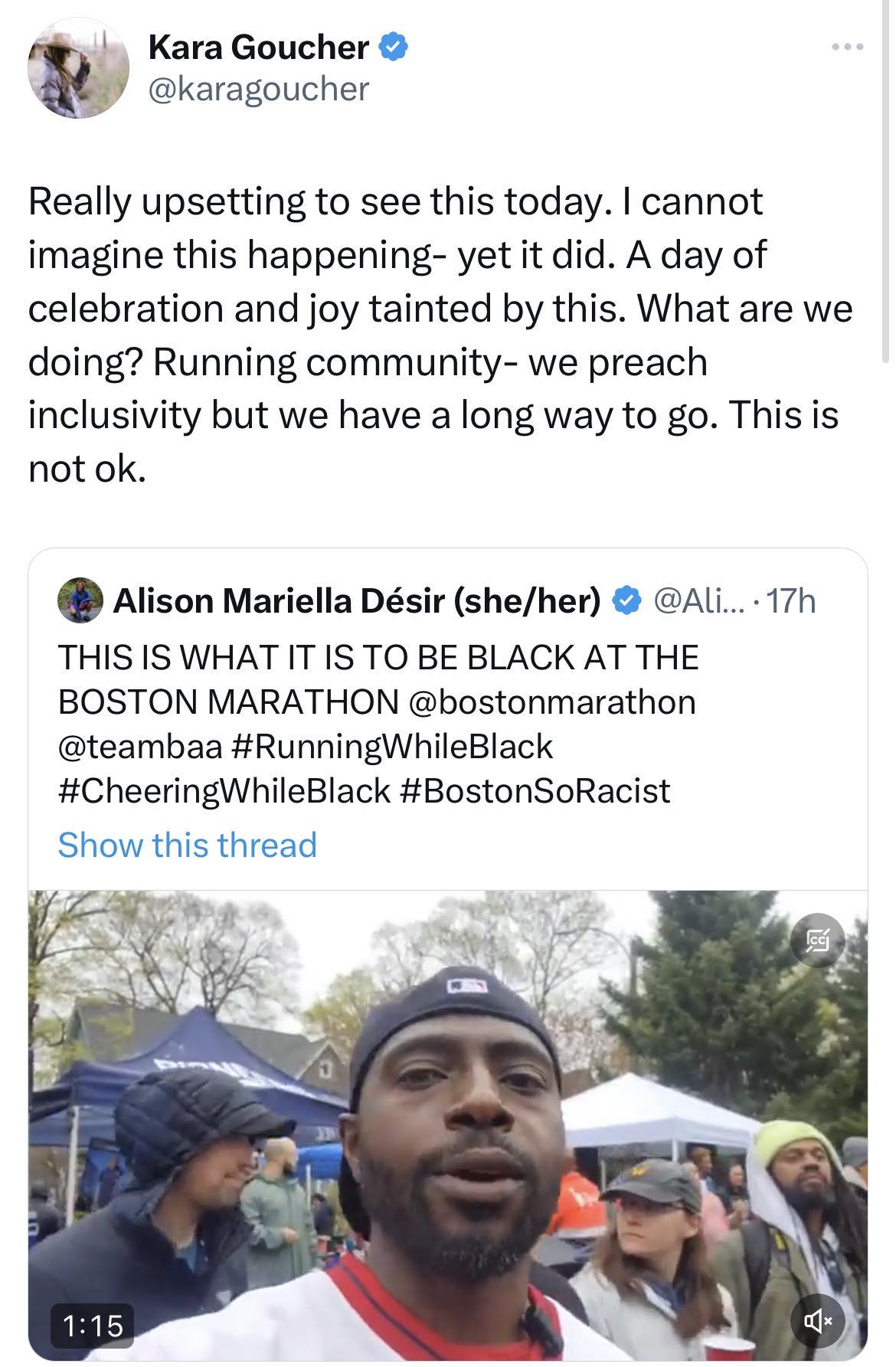Click Kara Goucher's blue verified badge
This screenshot has height=1367, width=896.
pos(393,47)
